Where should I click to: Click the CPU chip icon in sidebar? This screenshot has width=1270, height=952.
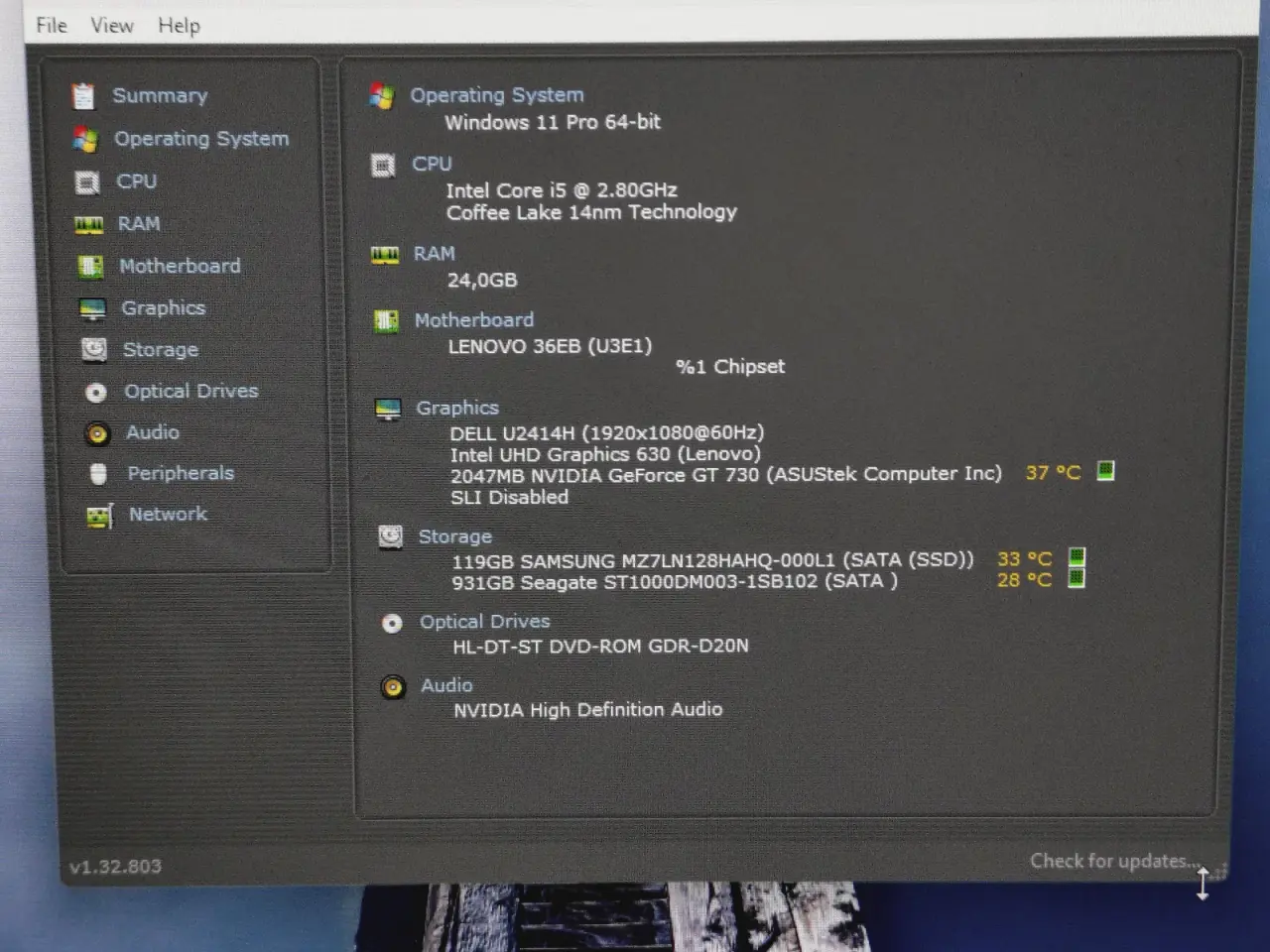coord(87,182)
